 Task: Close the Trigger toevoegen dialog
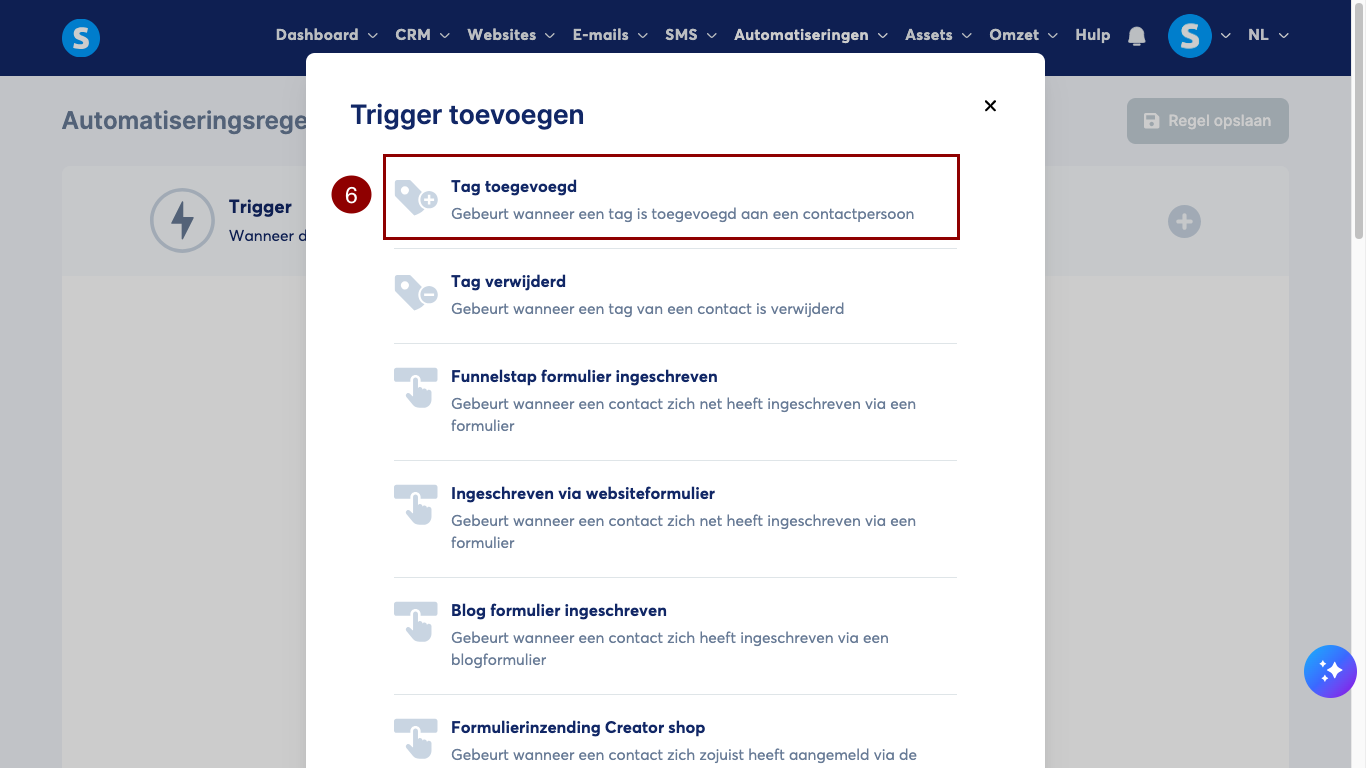990,105
